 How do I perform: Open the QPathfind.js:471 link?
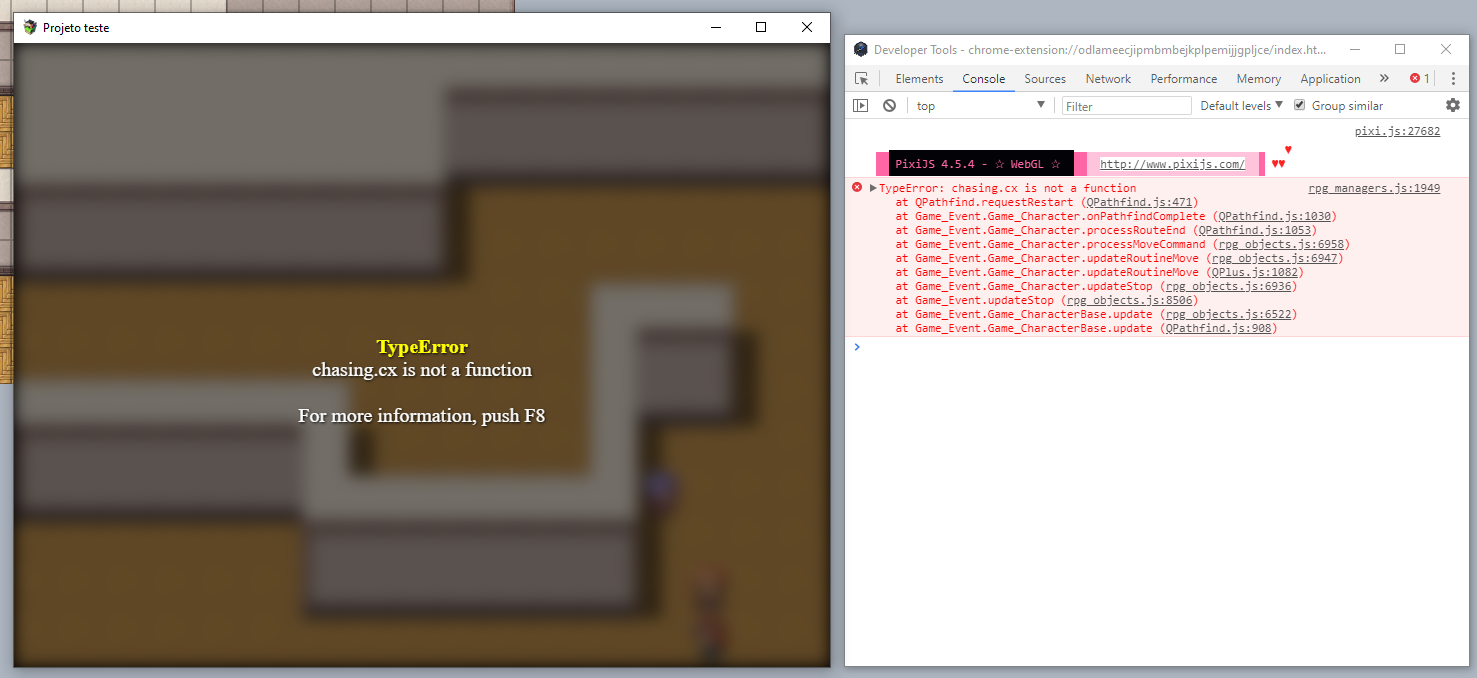coord(1139,202)
